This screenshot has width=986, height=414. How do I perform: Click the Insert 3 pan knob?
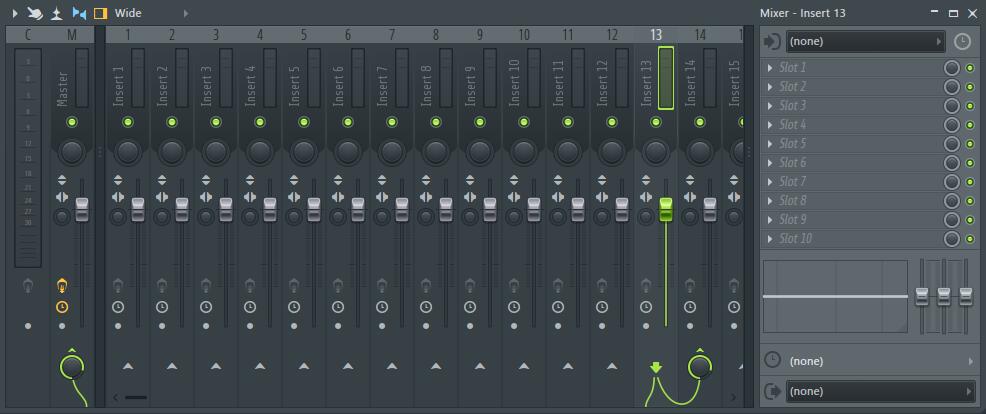coord(216,152)
